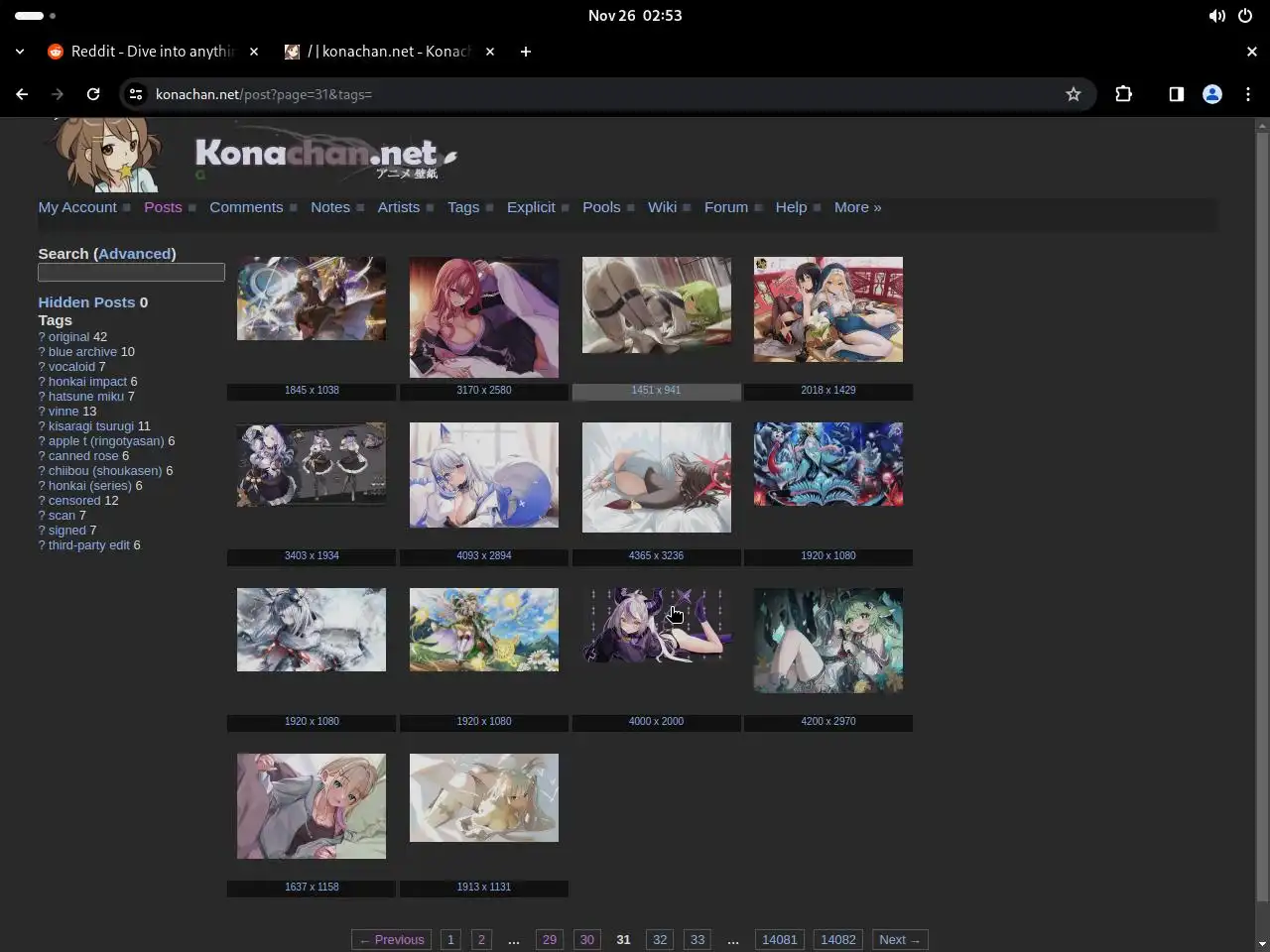Image resolution: width=1270 pixels, height=952 pixels.
Task: Open wiki question mark for vinne tag
Action: coord(42,412)
